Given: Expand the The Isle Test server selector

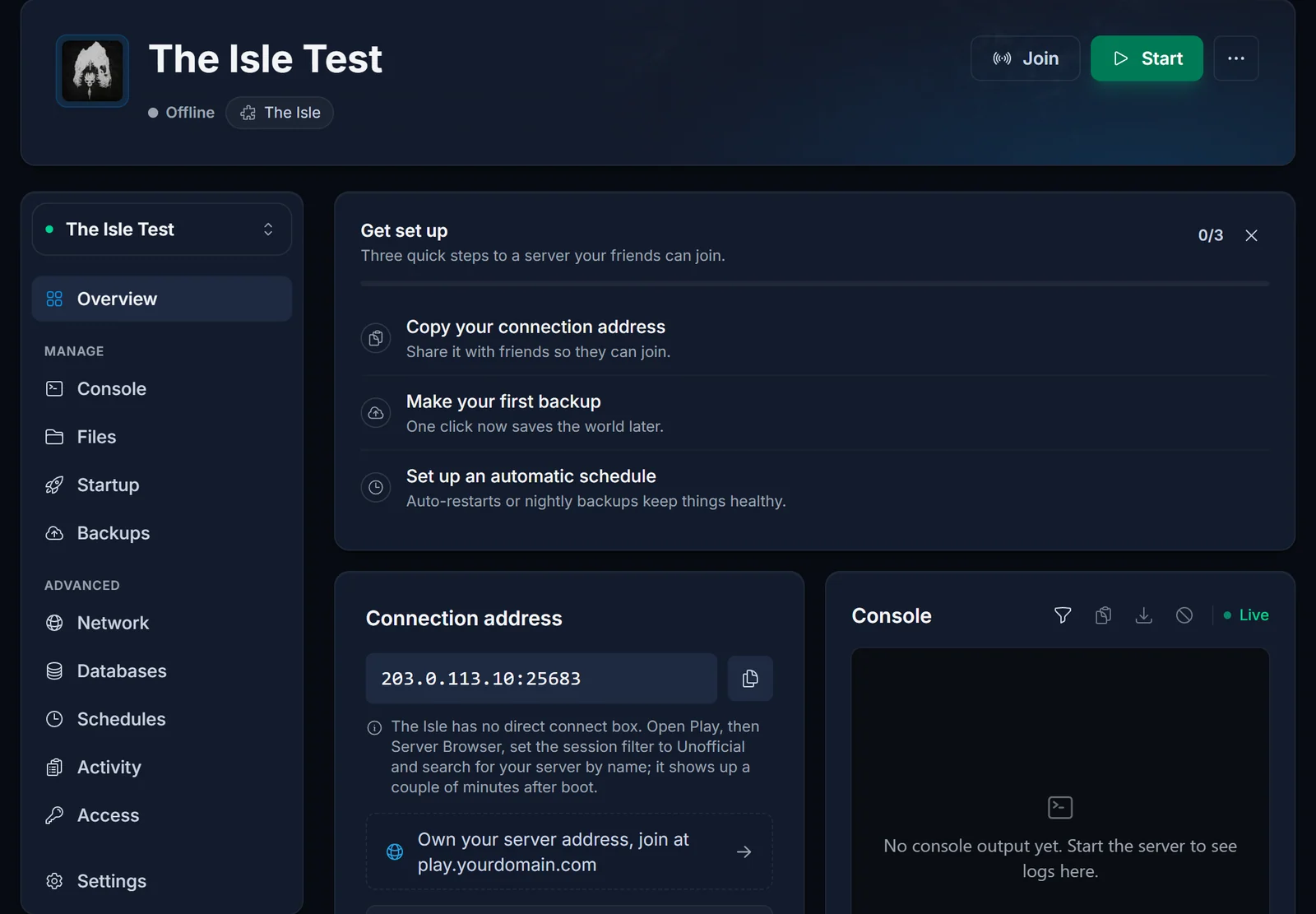Looking at the screenshot, I should [x=162, y=229].
